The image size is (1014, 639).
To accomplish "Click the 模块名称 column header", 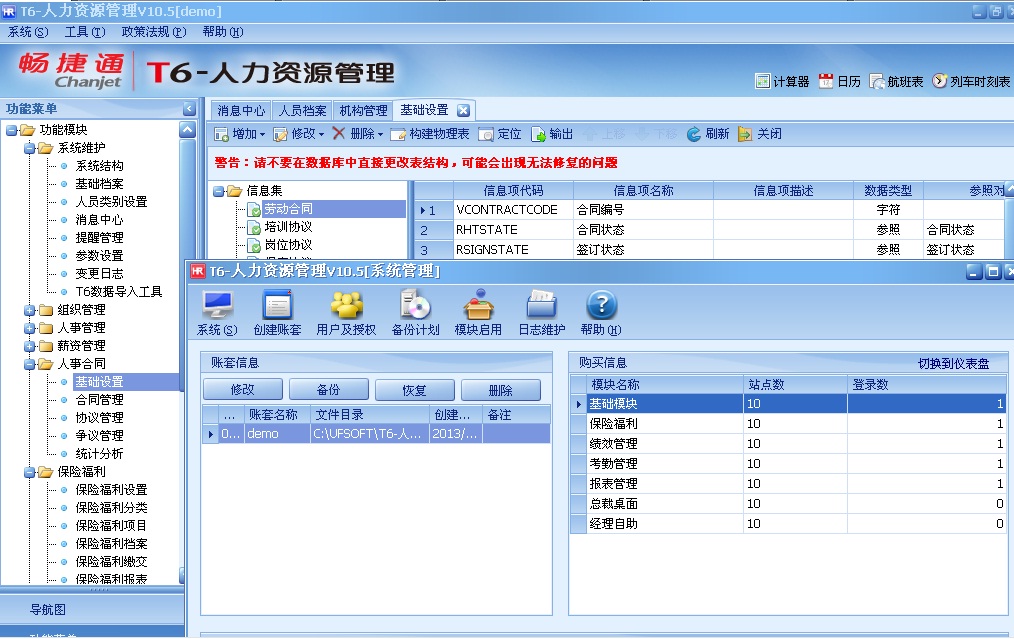I will click(x=665, y=385).
